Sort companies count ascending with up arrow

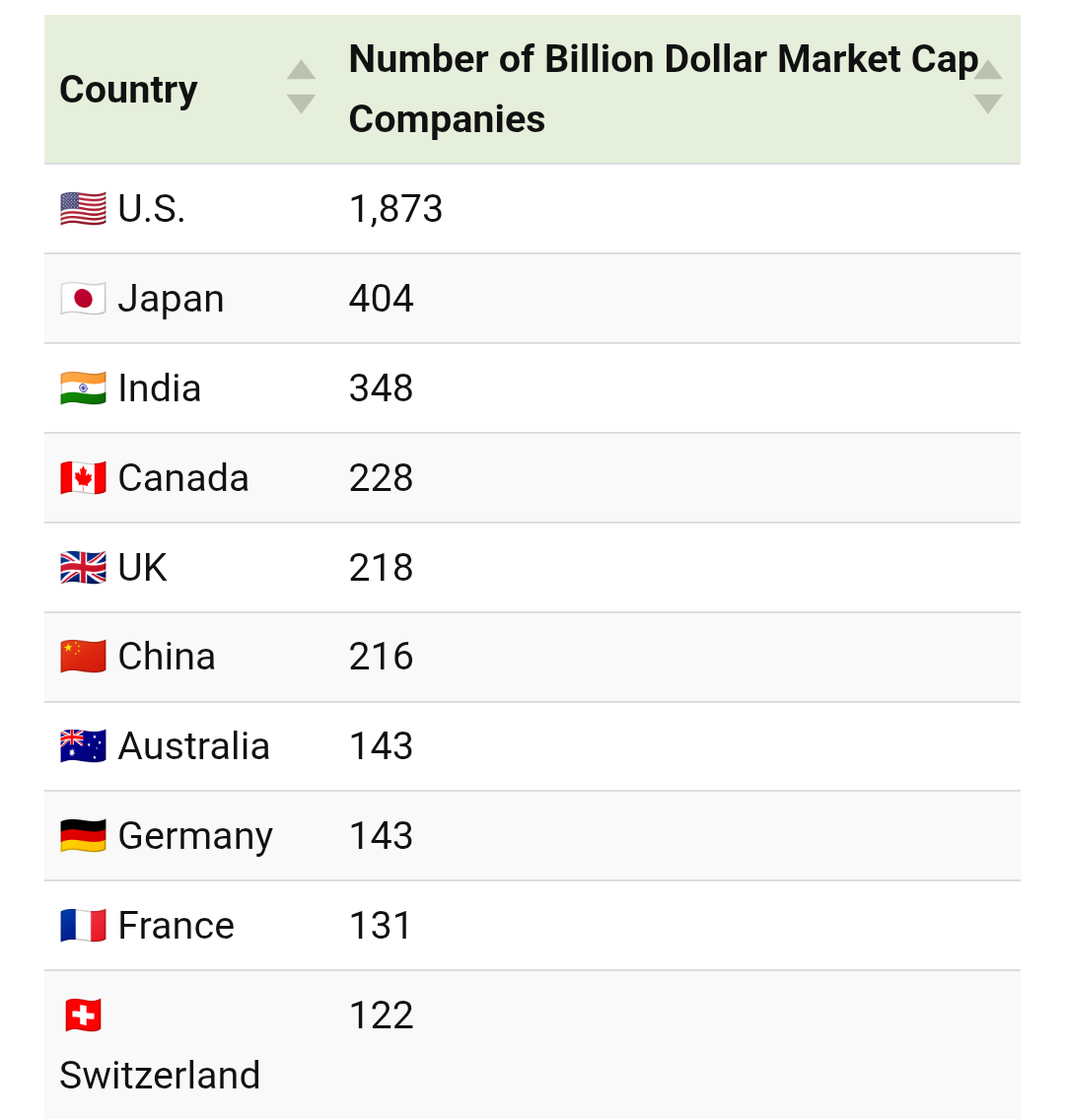tap(988, 70)
